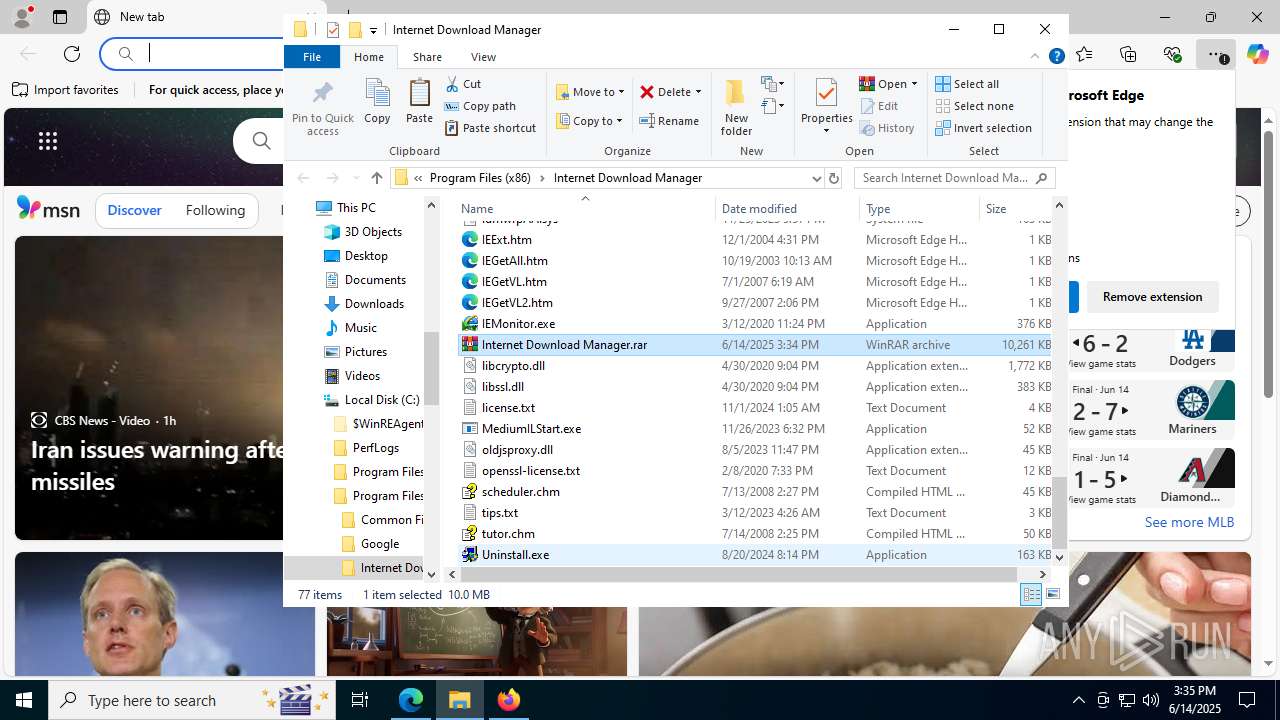Open Edge Settings and more menu
Image resolution: width=1280 pixels, height=720 pixels.
[1214, 54]
